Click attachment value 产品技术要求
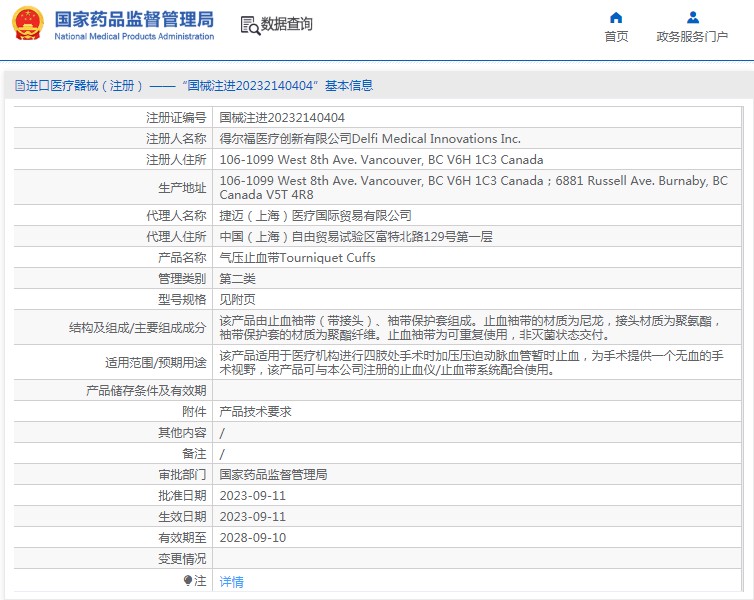This screenshot has height=600, width=754. (255, 412)
